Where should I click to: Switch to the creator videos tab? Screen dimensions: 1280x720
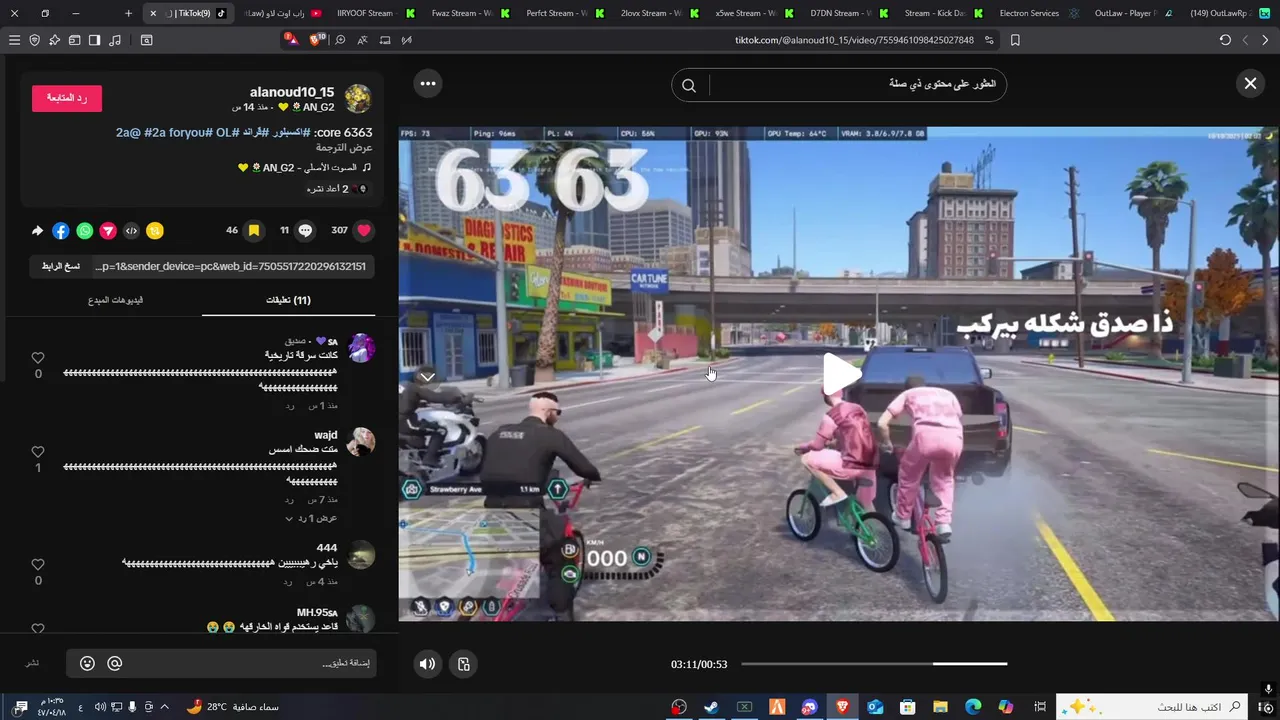point(115,300)
